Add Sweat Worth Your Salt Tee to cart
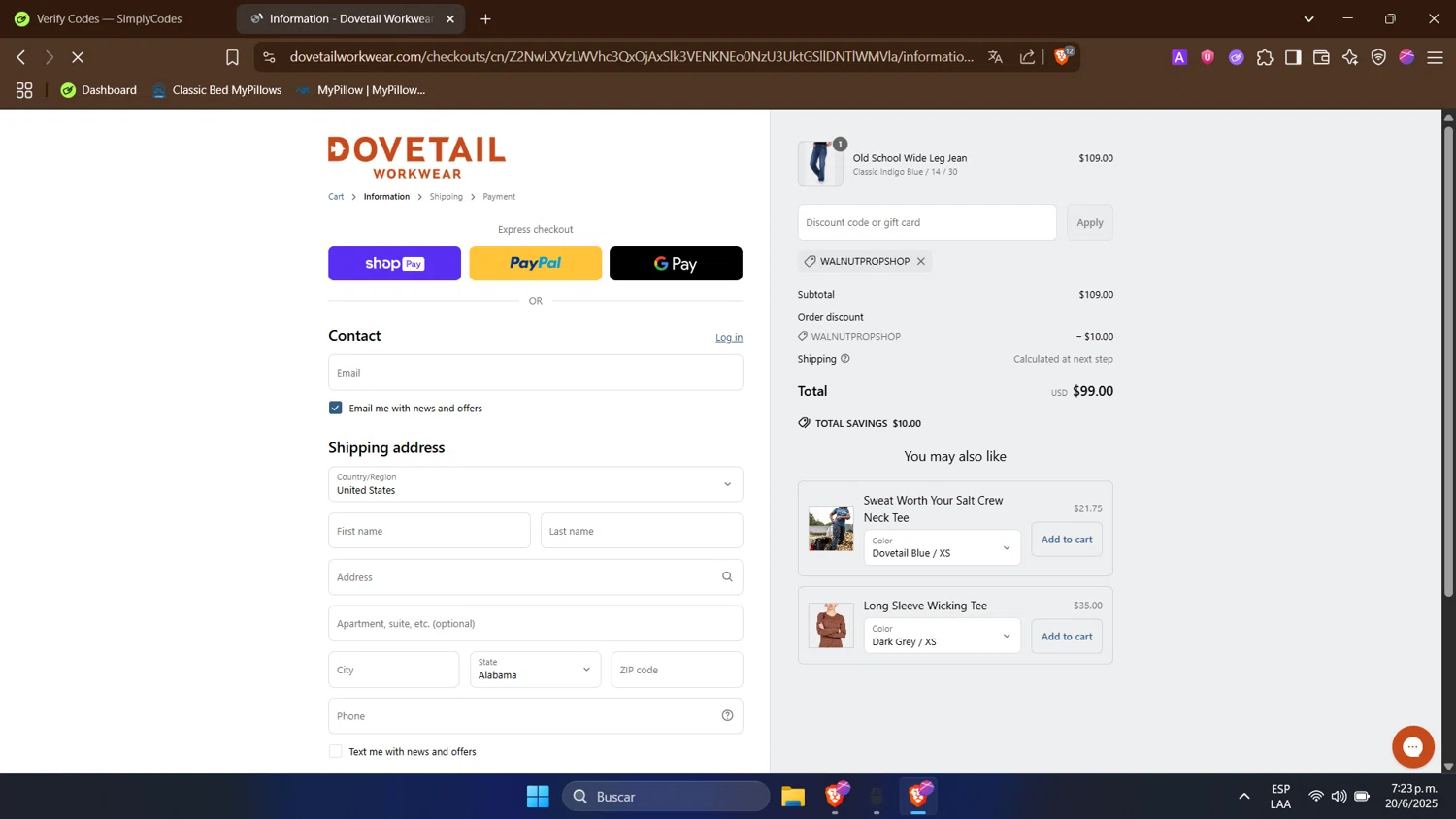 (x=1067, y=540)
